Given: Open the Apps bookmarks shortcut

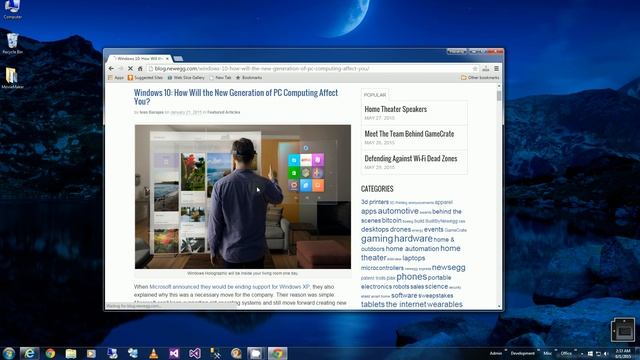Looking at the screenshot, I should pos(116,78).
